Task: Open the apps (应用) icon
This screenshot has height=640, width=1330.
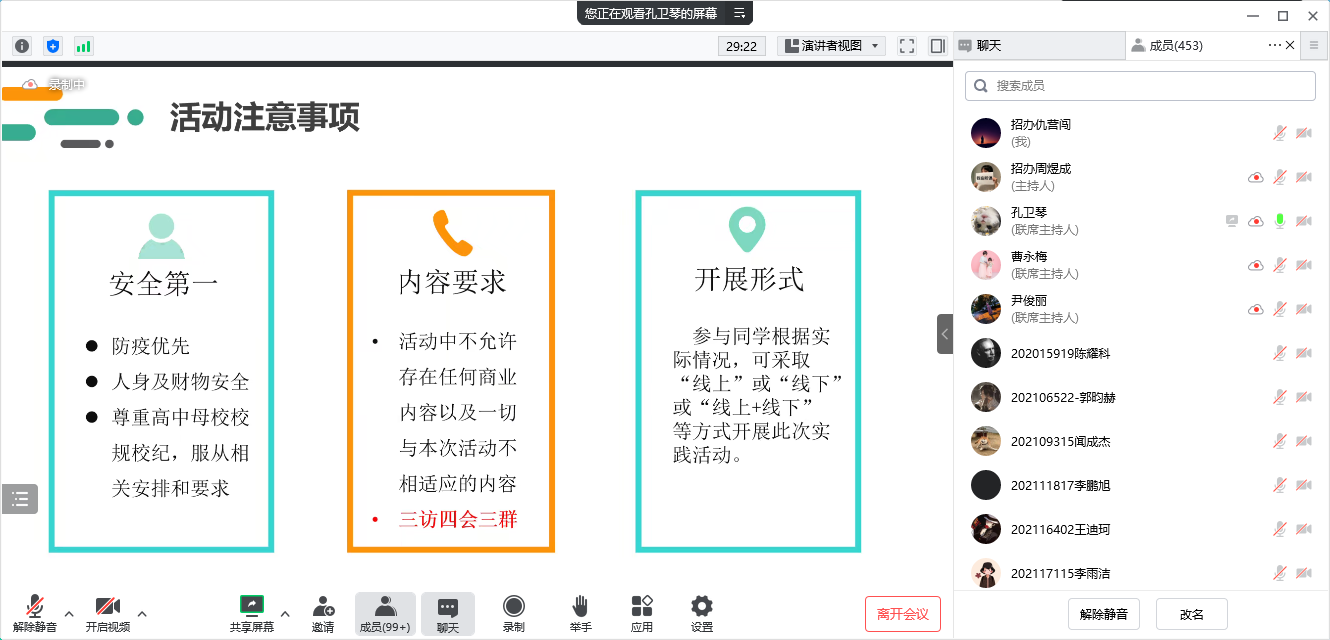Action: (x=642, y=613)
